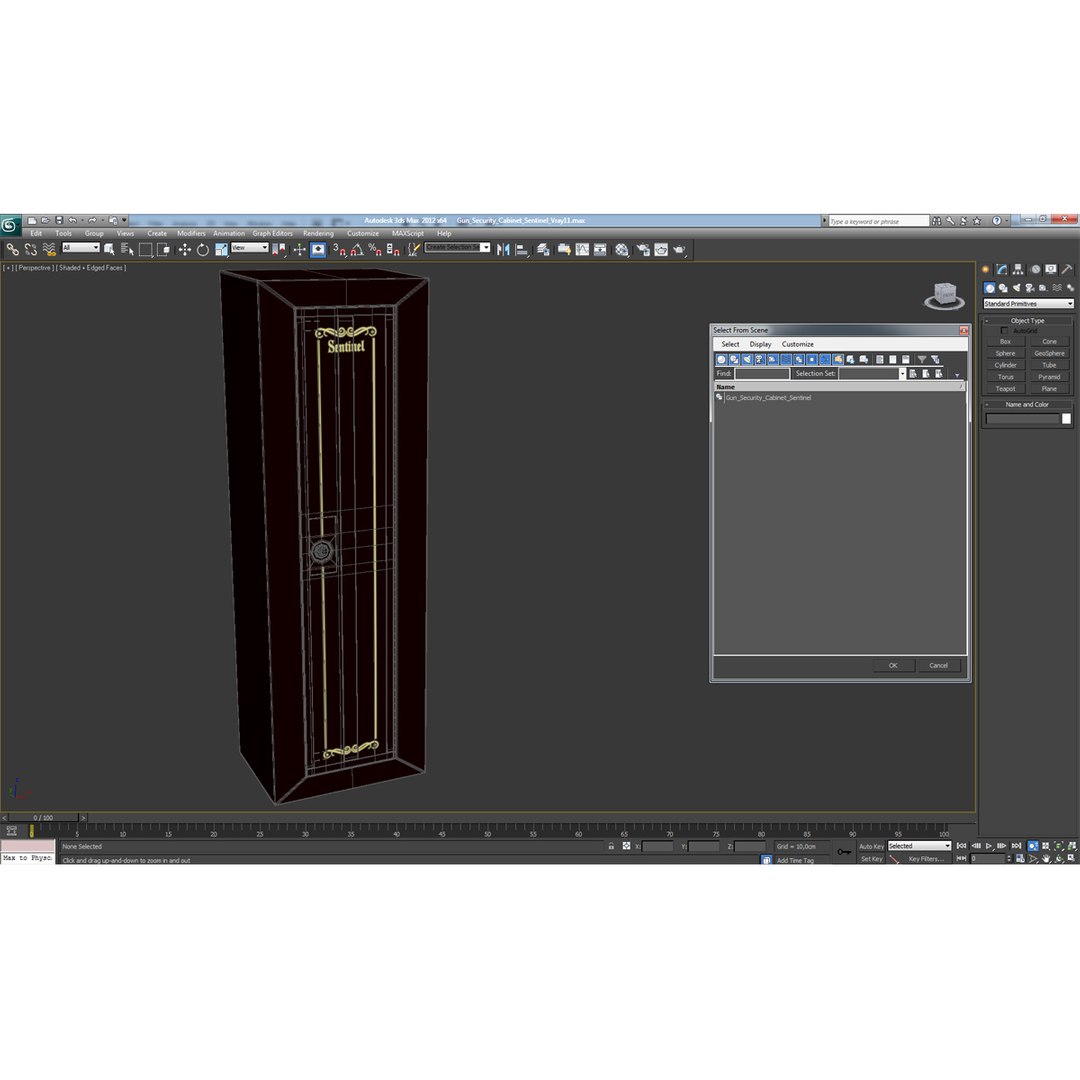
Task: Click the time slider showing 0 / 100
Action: pos(43,818)
